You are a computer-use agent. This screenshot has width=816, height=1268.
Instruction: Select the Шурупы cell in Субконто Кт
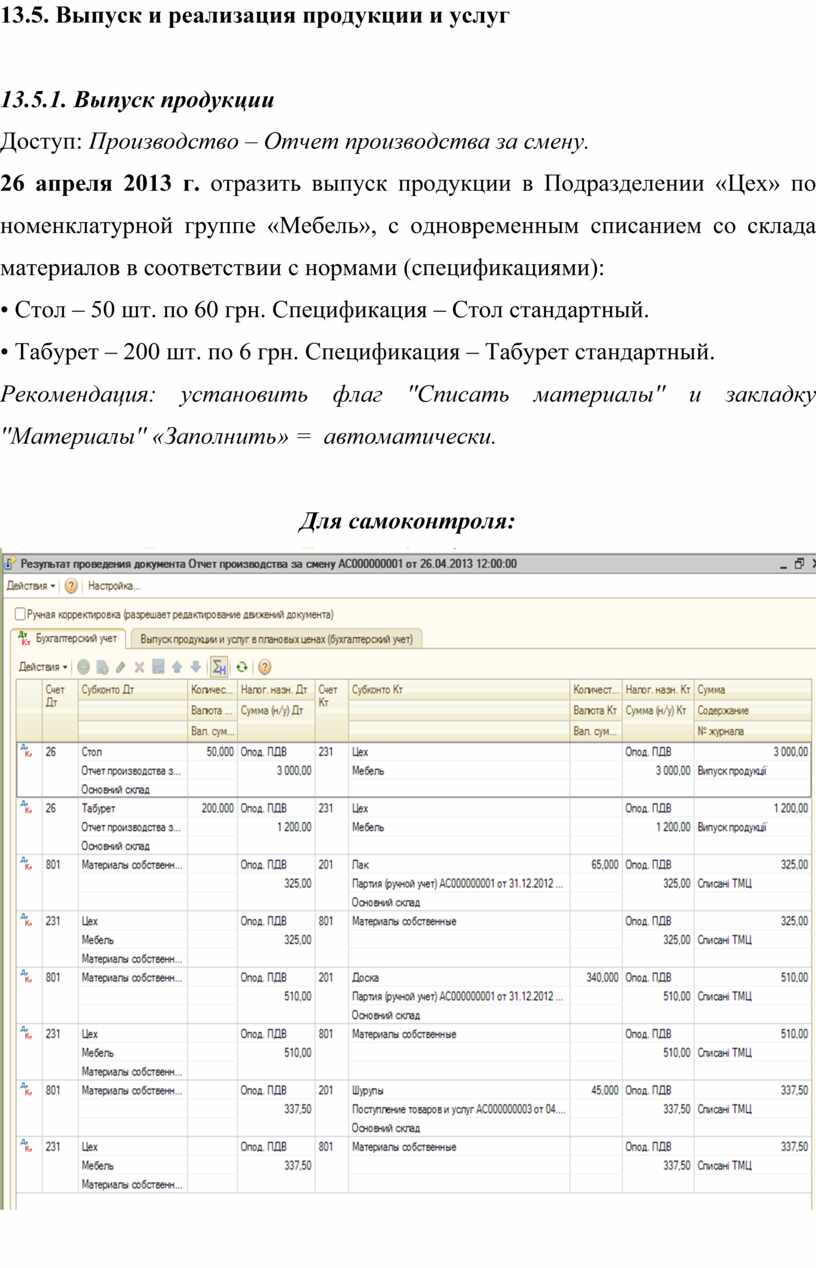point(459,1090)
